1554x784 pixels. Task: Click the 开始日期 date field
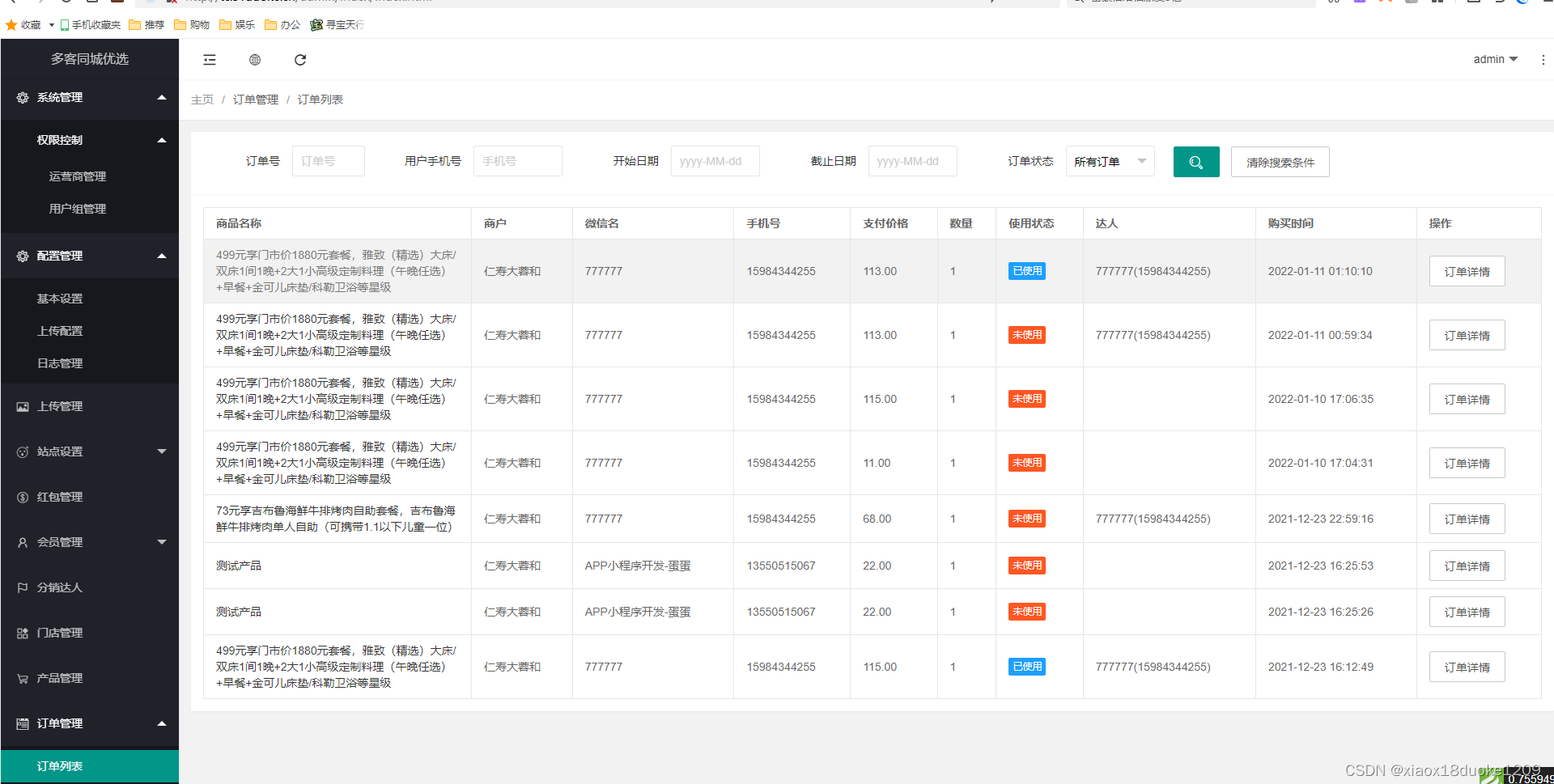click(715, 161)
